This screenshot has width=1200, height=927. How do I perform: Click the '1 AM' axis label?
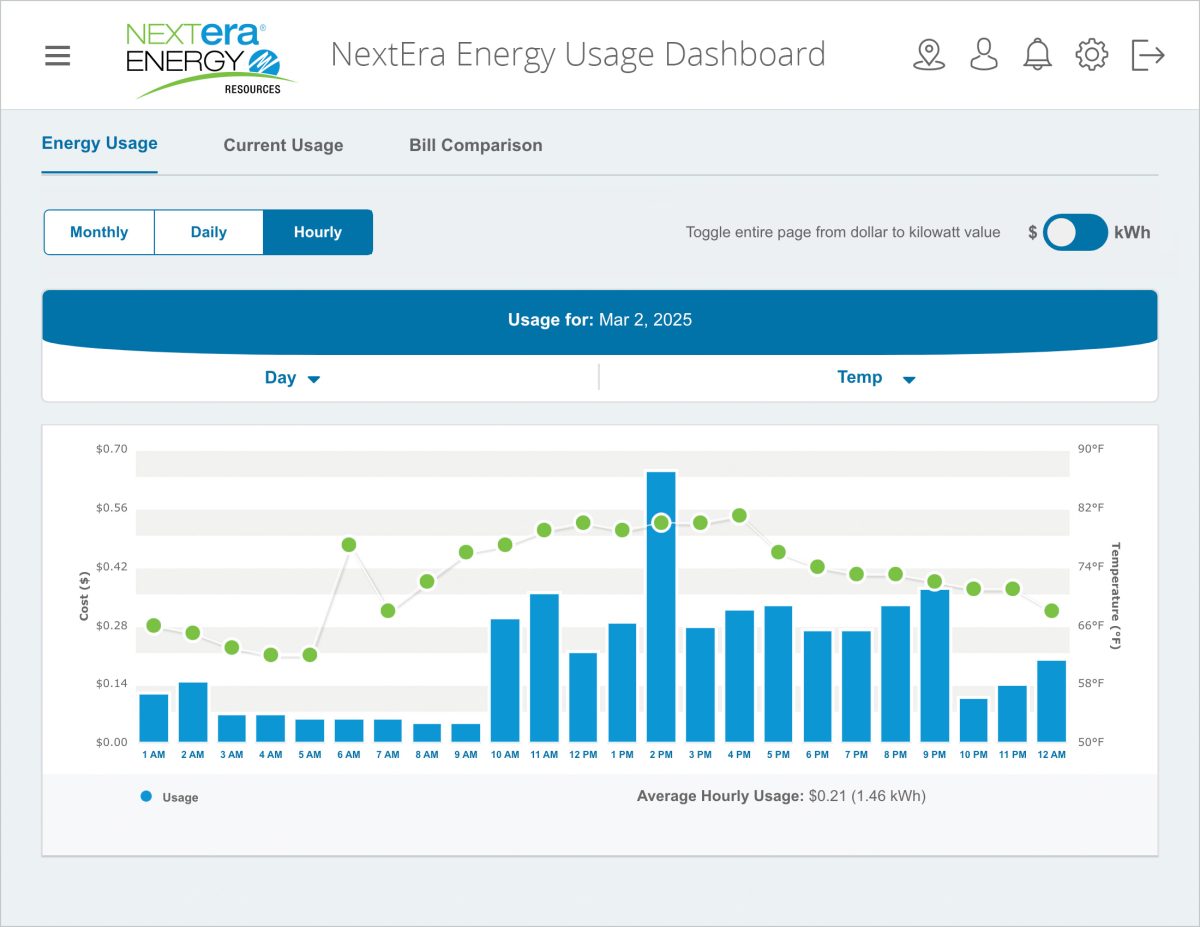153,755
